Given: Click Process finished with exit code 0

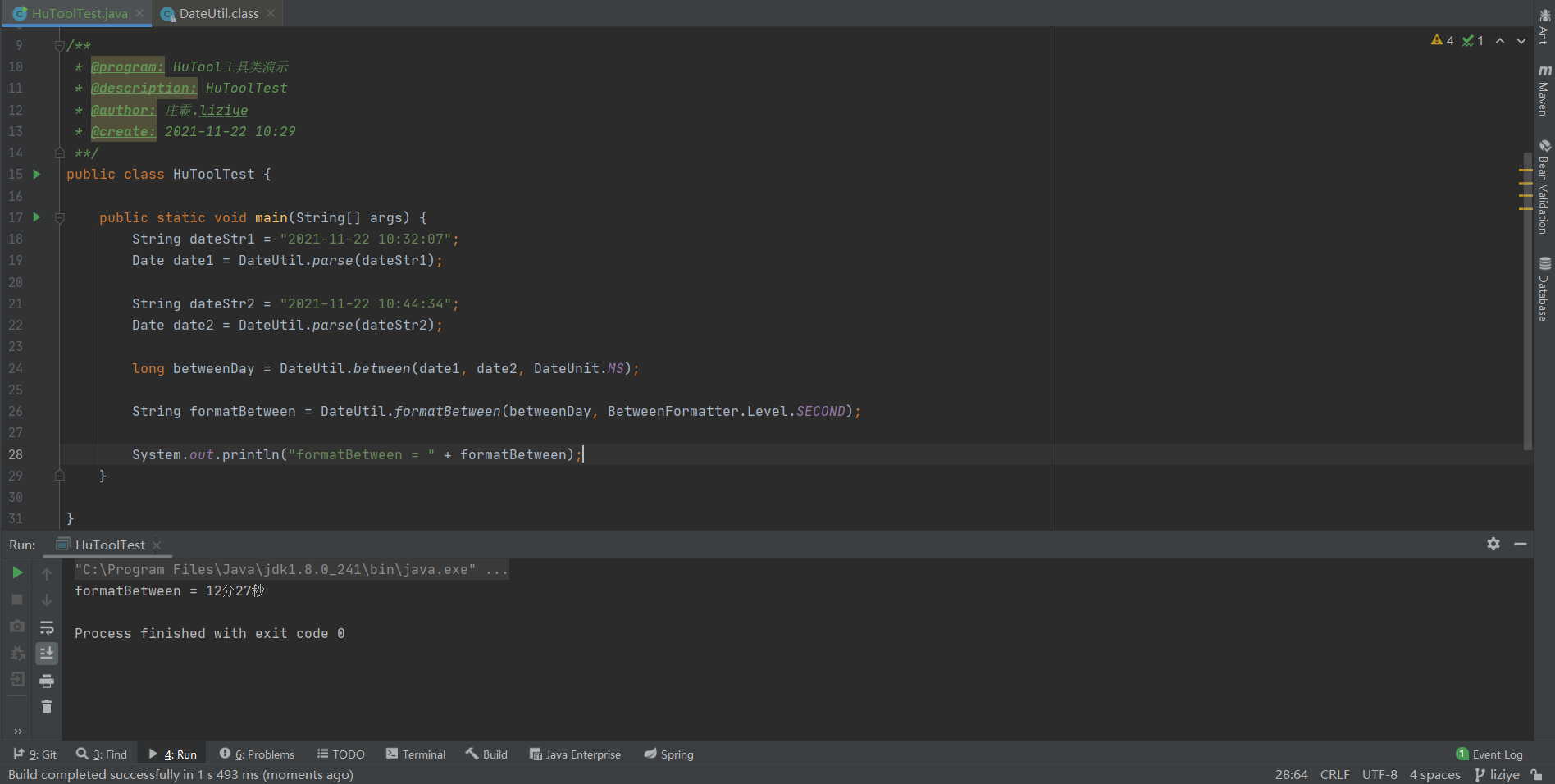Looking at the screenshot, I should (x=210, y=633).
